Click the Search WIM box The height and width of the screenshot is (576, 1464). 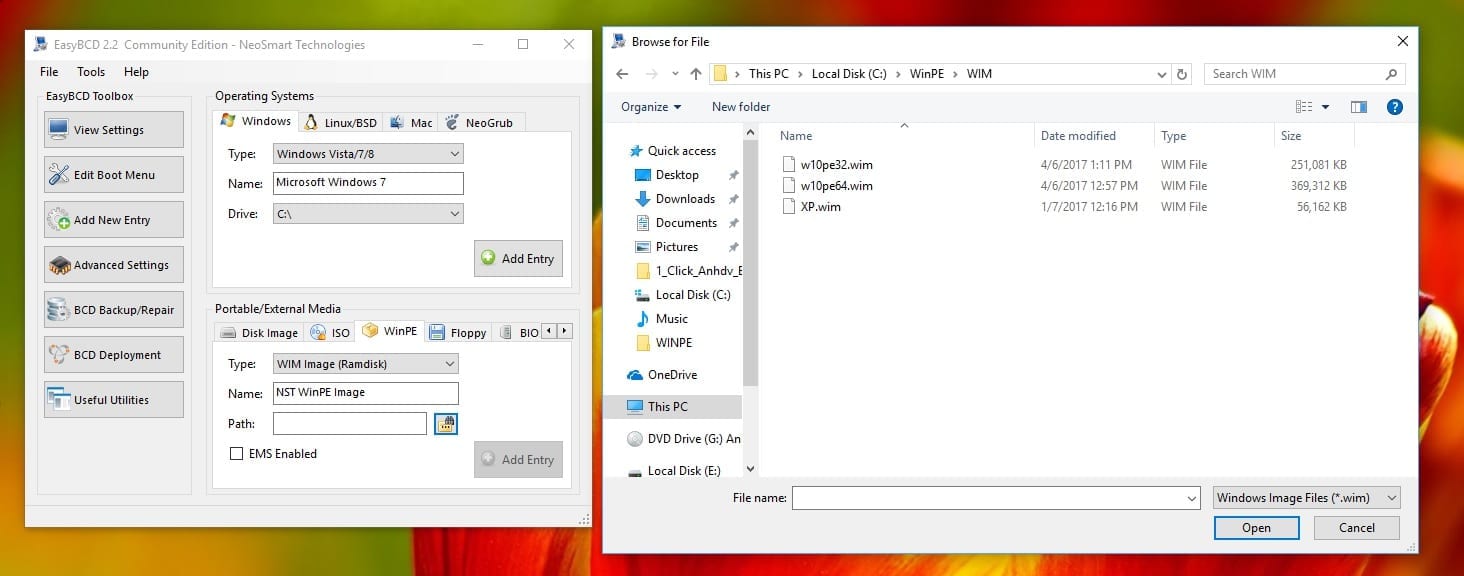tap(1304, 74)
